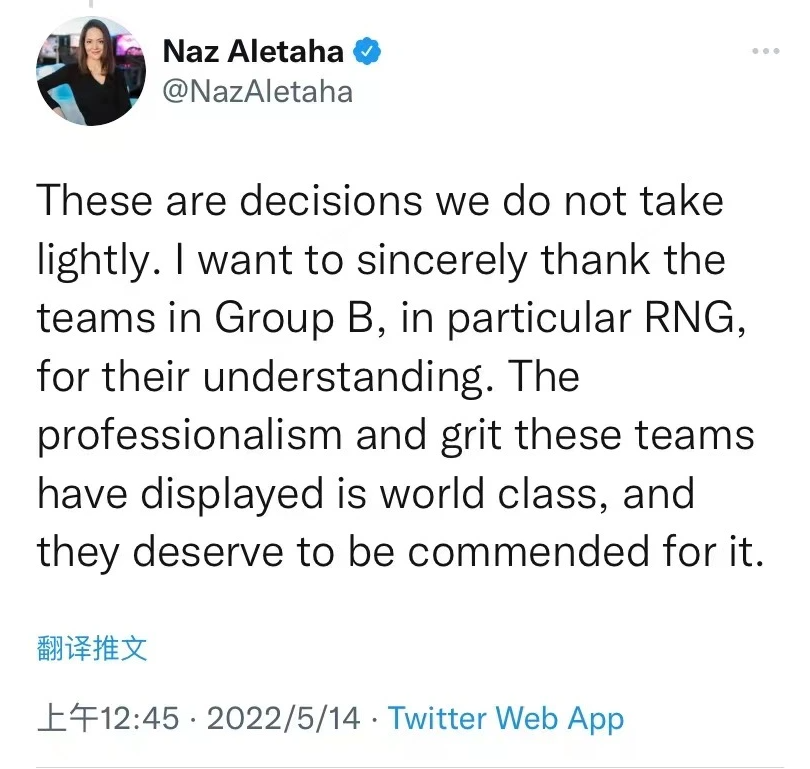Click the first line starting with These
This screenshot has width=810, height=769.
(x=380, y=202)
